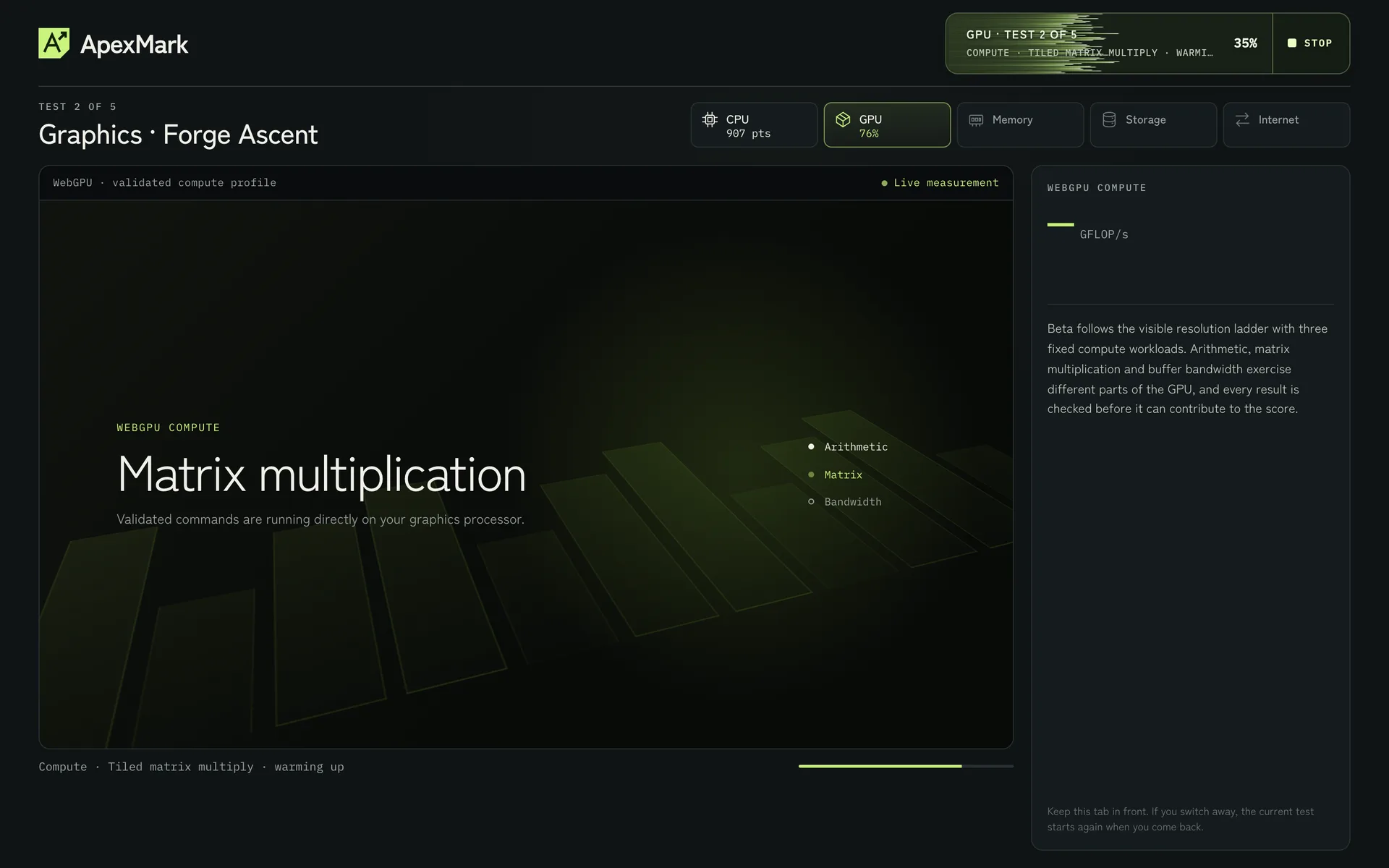The height and width of the screenshot is (868, 1389).
Task: Select the Storage database icon
Action: coord(1109,119)
